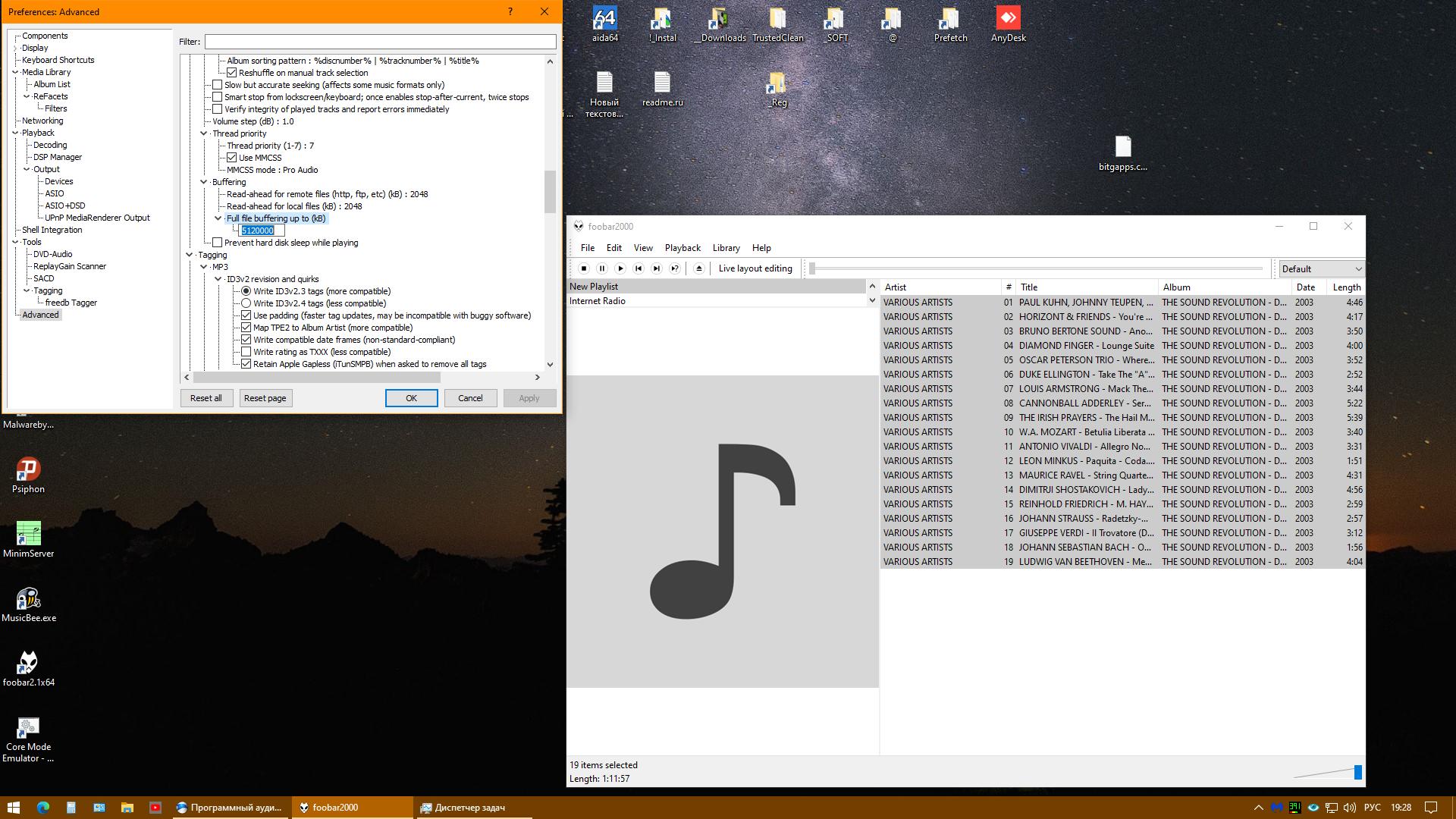Click the Play button
Screen dimensions: 1456x819
tap(620, 268)
